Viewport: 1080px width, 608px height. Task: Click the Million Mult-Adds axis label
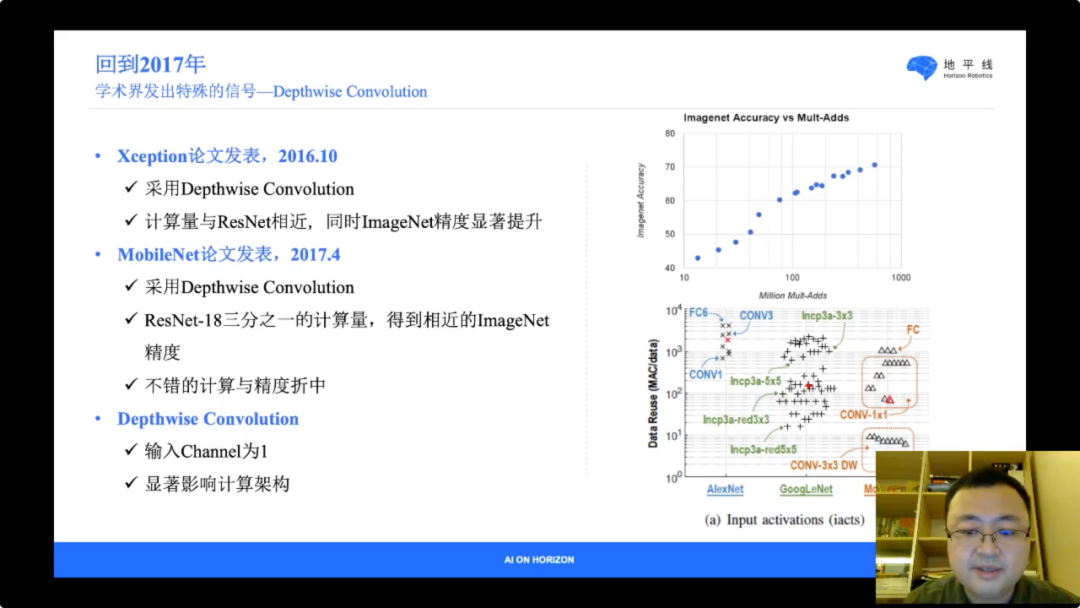(x=792, y=295)
